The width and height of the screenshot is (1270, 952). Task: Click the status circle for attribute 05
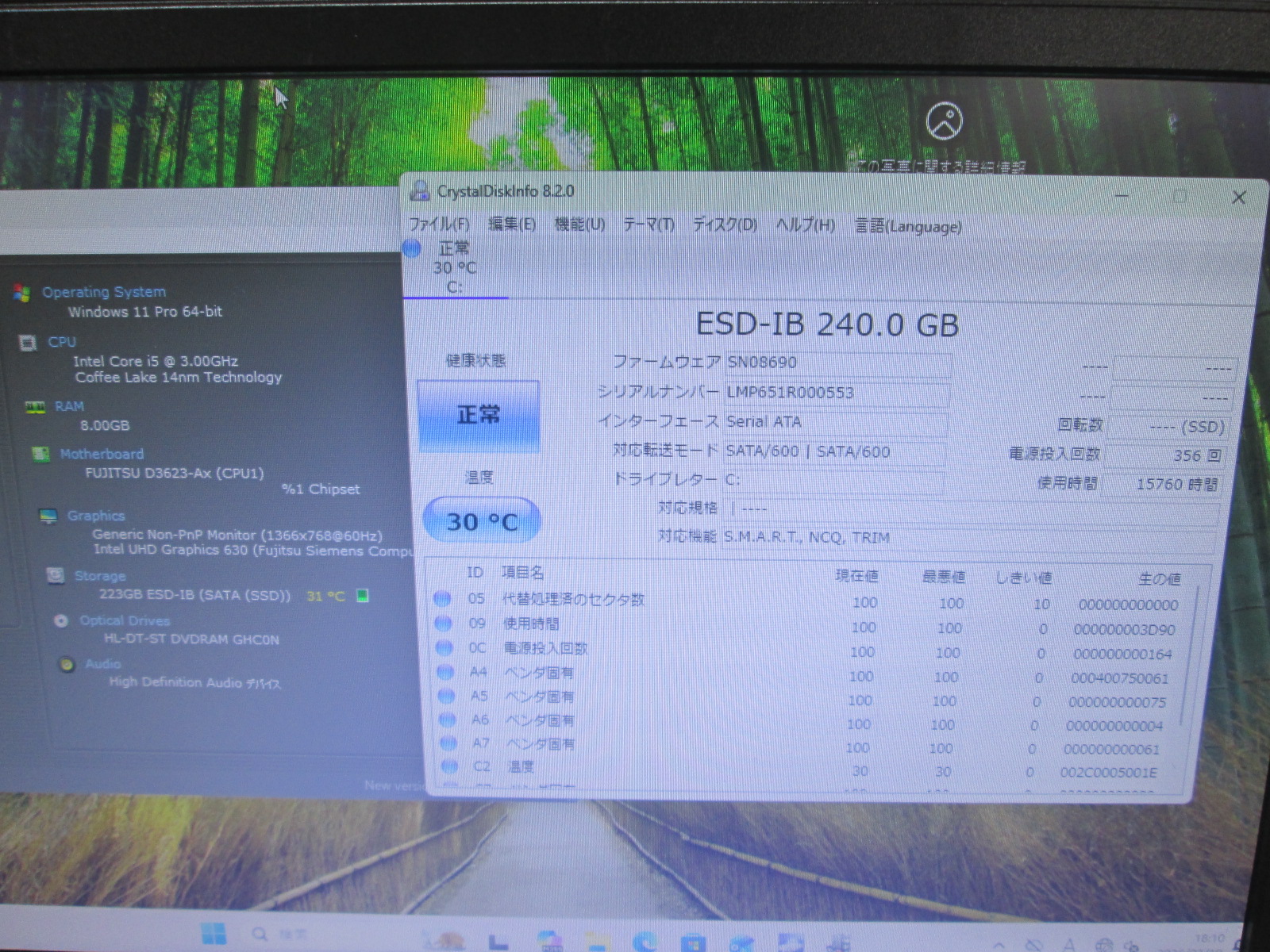click(x=443, y=599)
